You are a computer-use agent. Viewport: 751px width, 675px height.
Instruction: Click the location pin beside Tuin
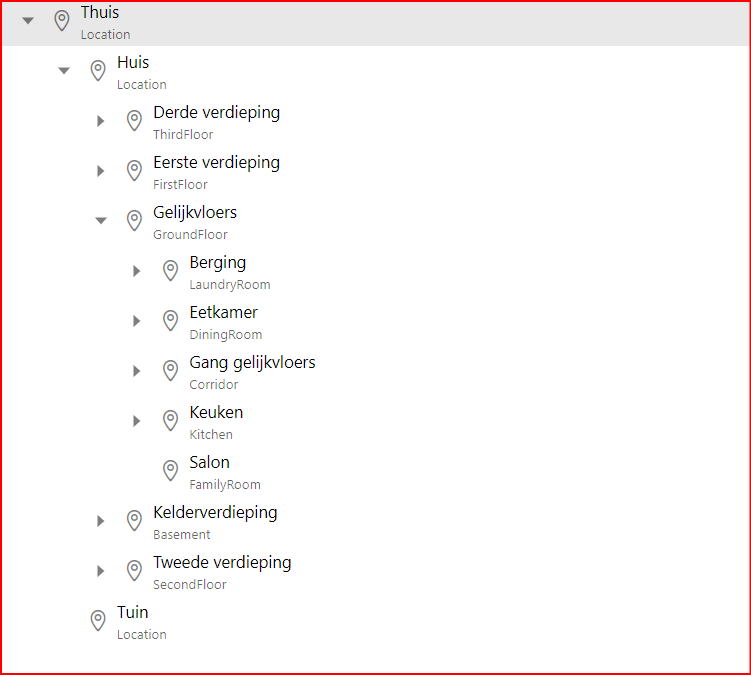click(x=98, y=621)
